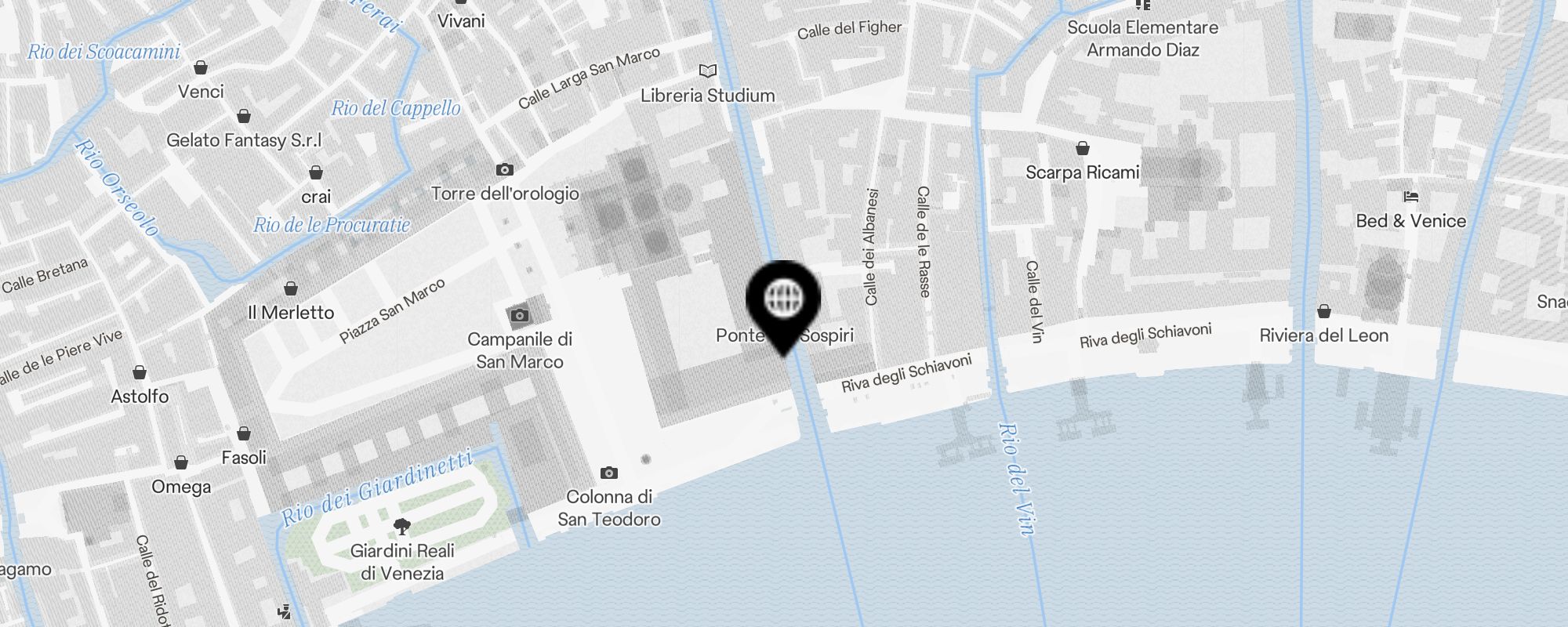1568x627 pixels.
Task: Click the shopping bag icon above Scarpa Ricami
Action: click(1083, 148)
